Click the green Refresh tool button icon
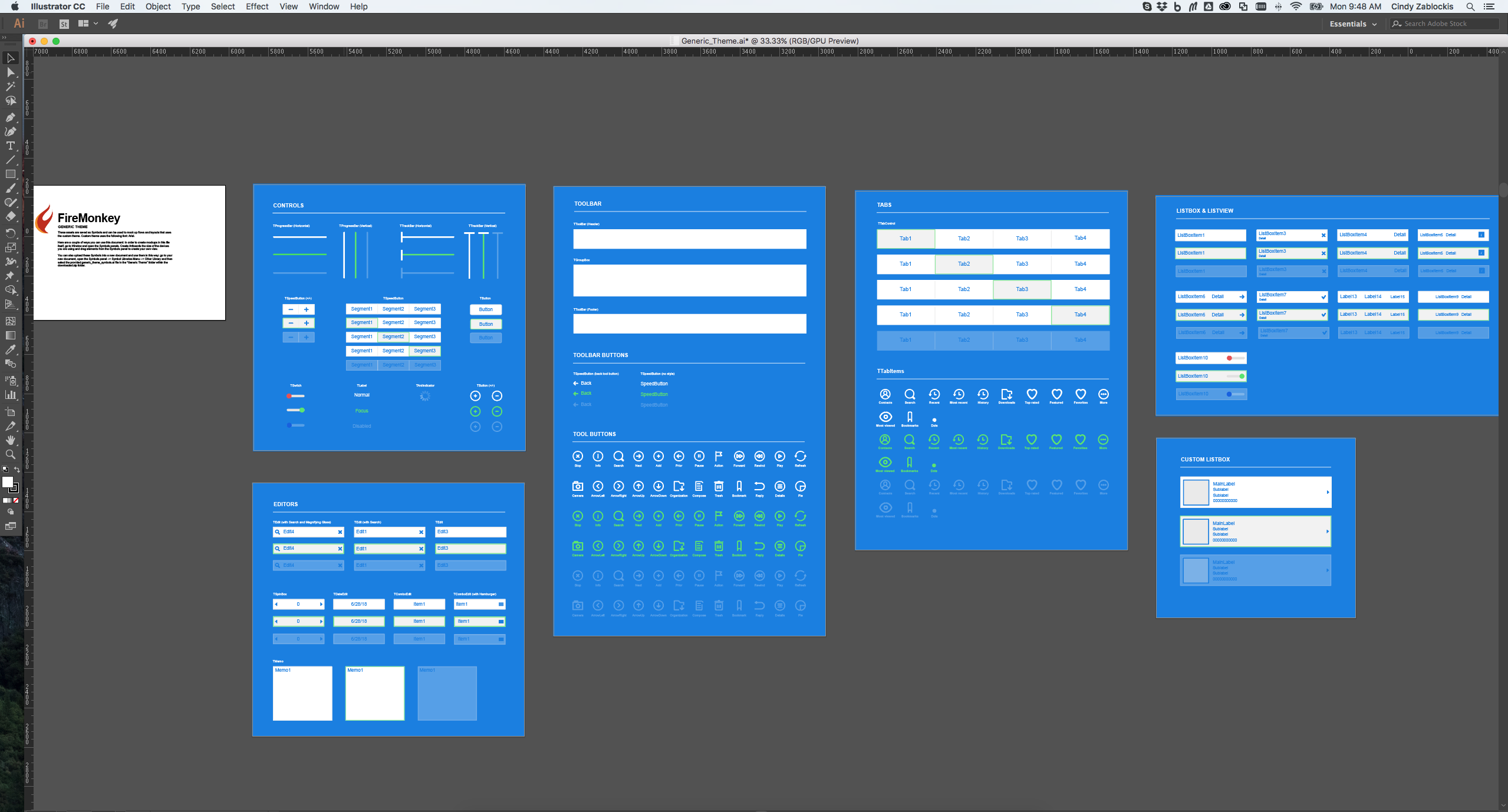Viewport: 1508px width, 812px height. [x=801, y=517]
